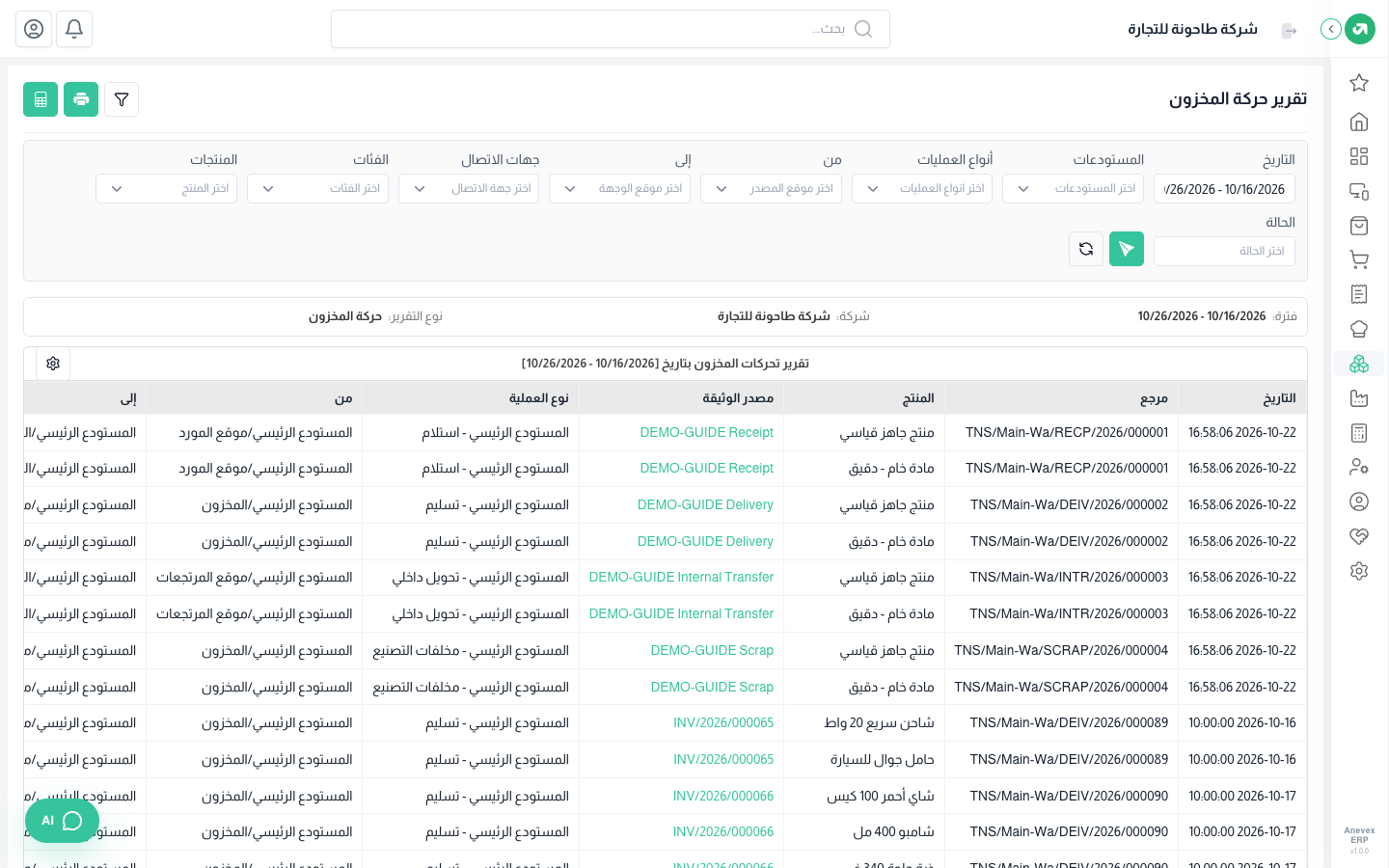Image resolution: width=1389 pixels, height=868 pixels.
Task: Open the calculator export icon
Action: tap(41, 99)
